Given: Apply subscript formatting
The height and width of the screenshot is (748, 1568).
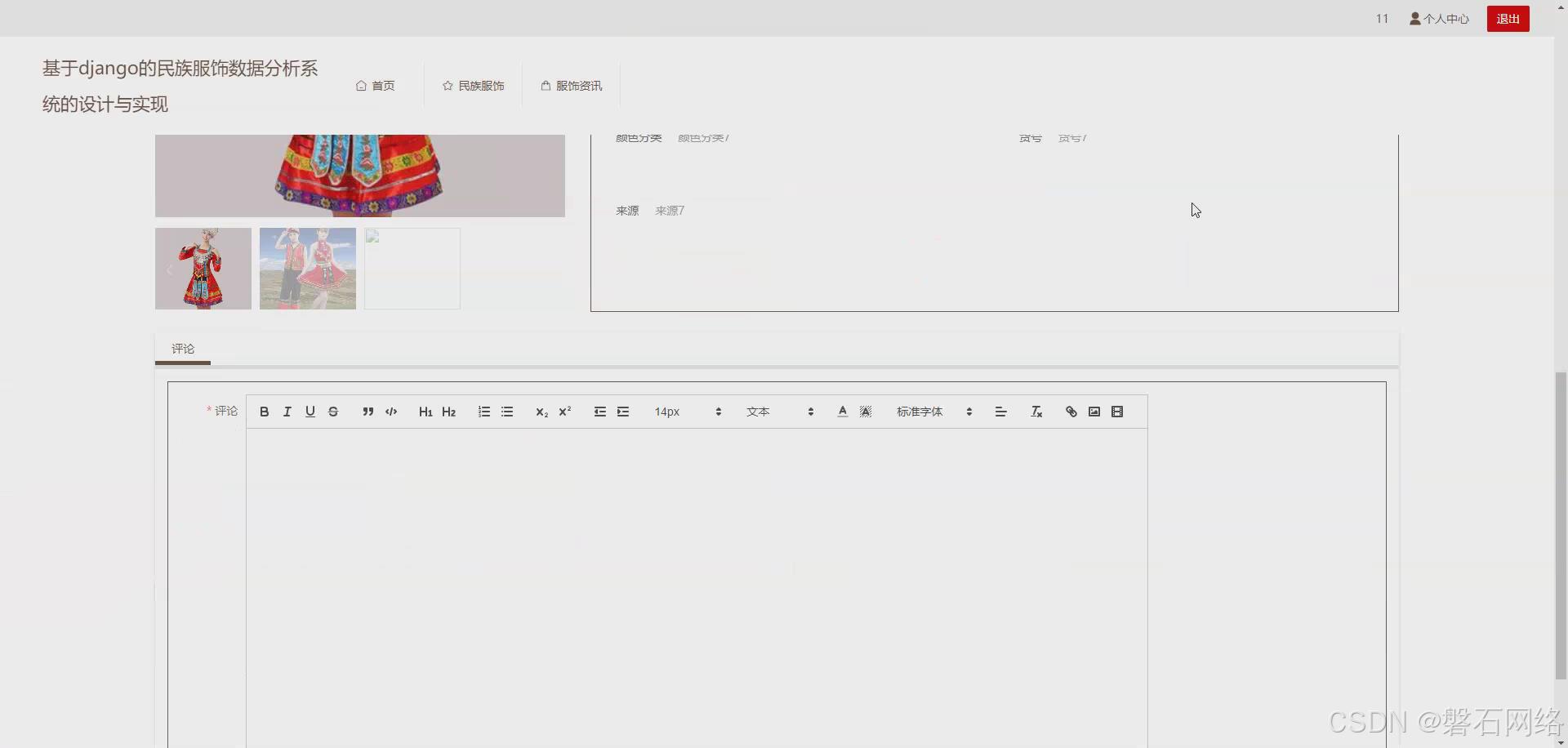Looking at the screenshot, I should [541, 412].
